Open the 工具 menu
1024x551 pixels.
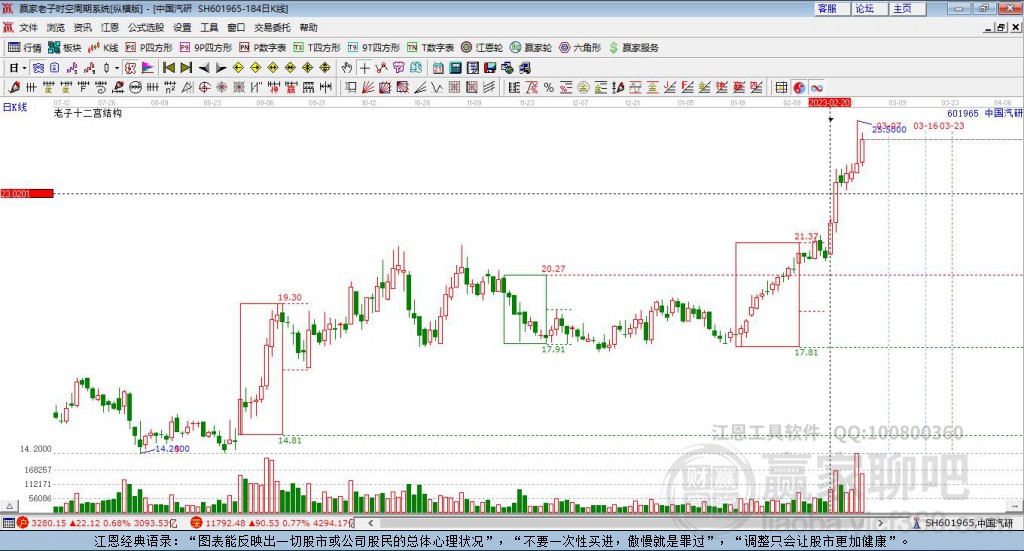(x=209, y=27)
